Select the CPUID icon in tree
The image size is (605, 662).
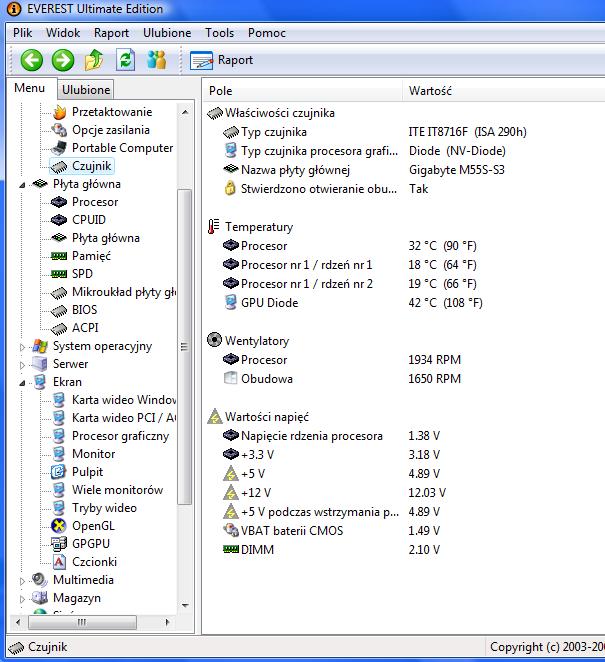(59, 220)
